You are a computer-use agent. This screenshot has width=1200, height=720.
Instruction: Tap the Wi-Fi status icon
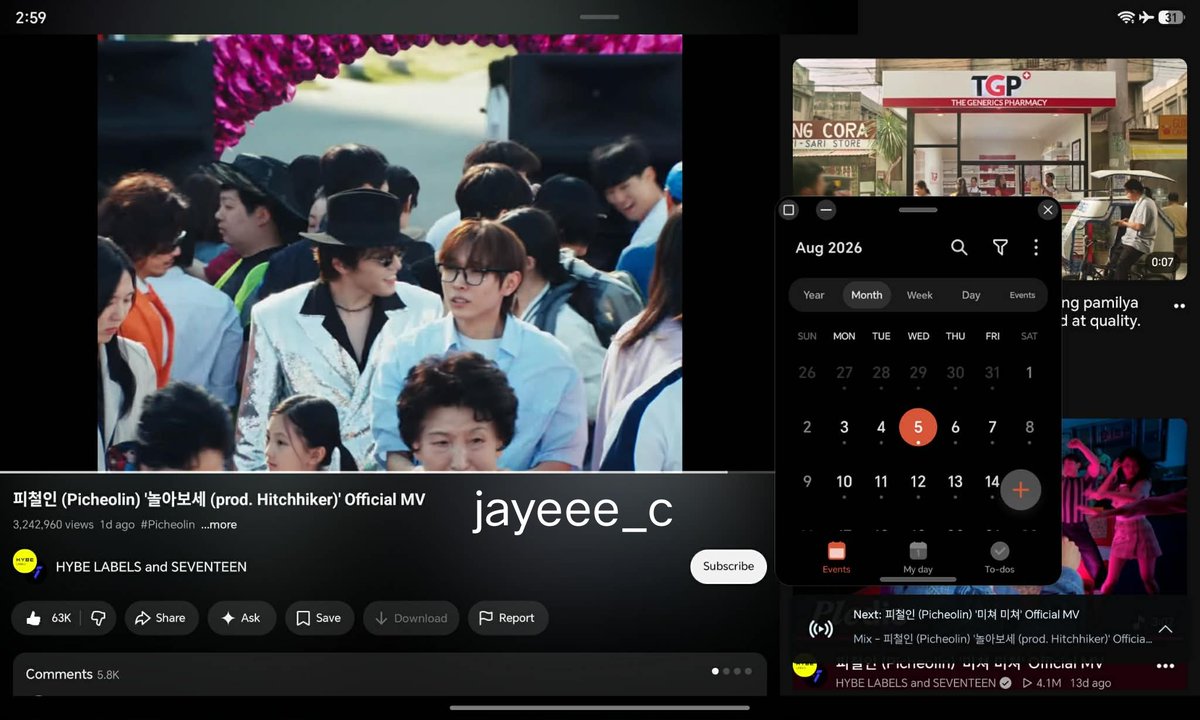pyautogui.click(x=1126, y=17)
